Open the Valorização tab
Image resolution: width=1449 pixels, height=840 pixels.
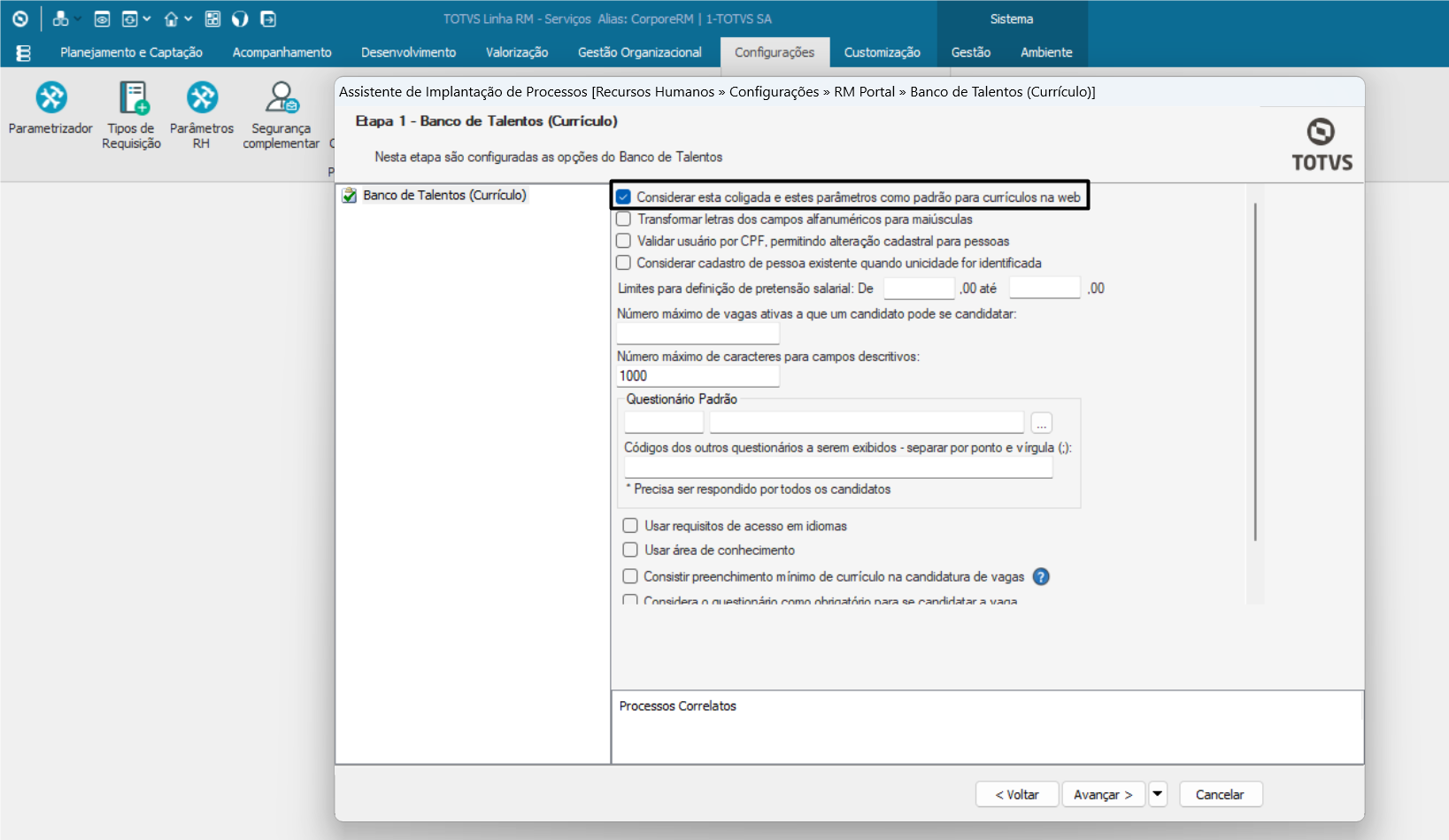517,52
